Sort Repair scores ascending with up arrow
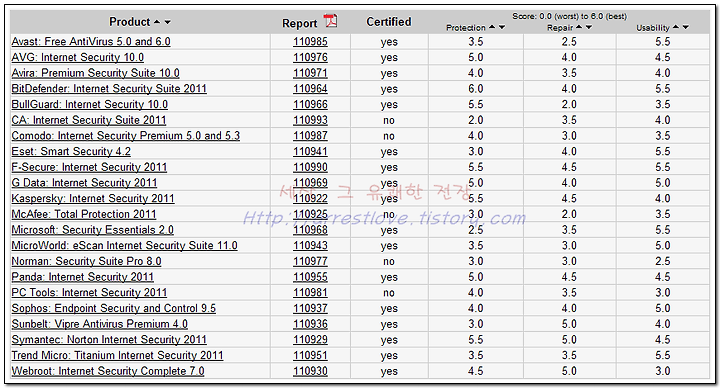Screen dimensions: 720x388 click(x=579, y=27)
